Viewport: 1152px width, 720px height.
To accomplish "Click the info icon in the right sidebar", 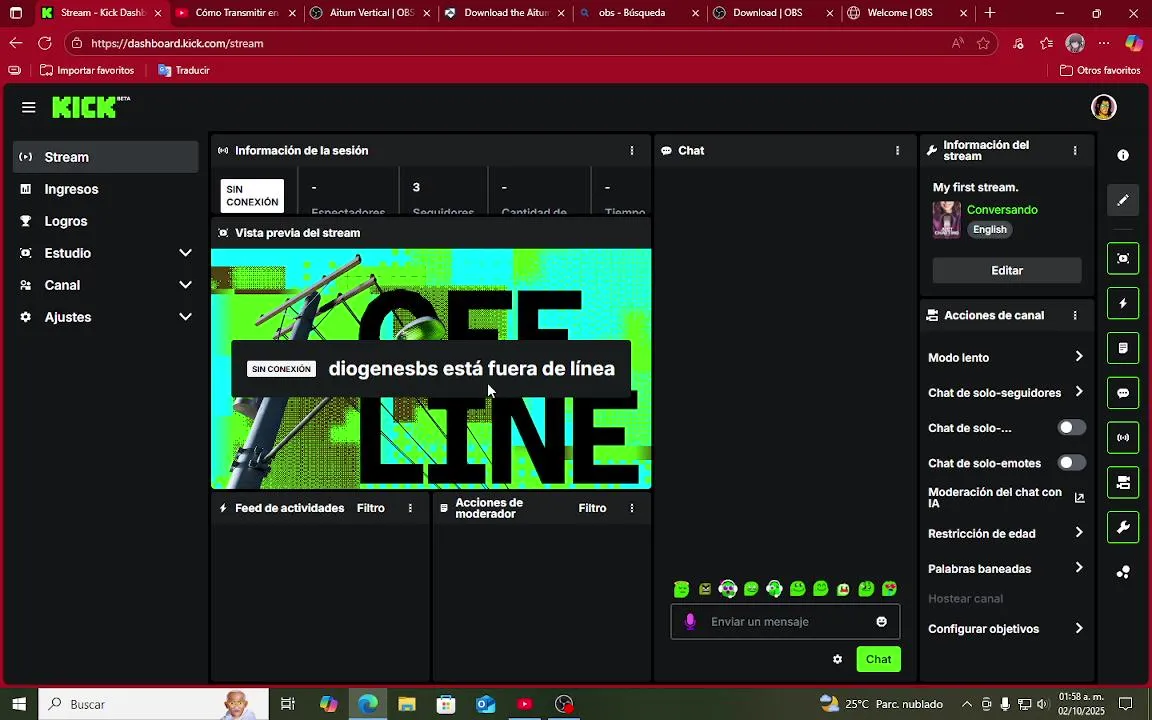I will coord(1123,155).
